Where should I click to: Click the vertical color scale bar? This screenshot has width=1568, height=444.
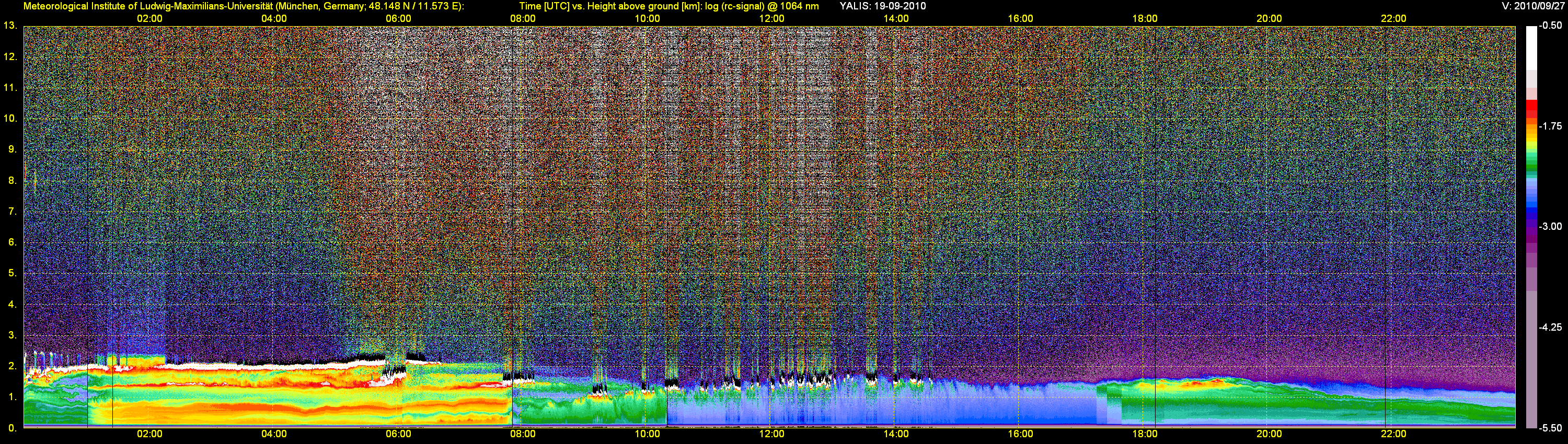(x=1531, y=227)
